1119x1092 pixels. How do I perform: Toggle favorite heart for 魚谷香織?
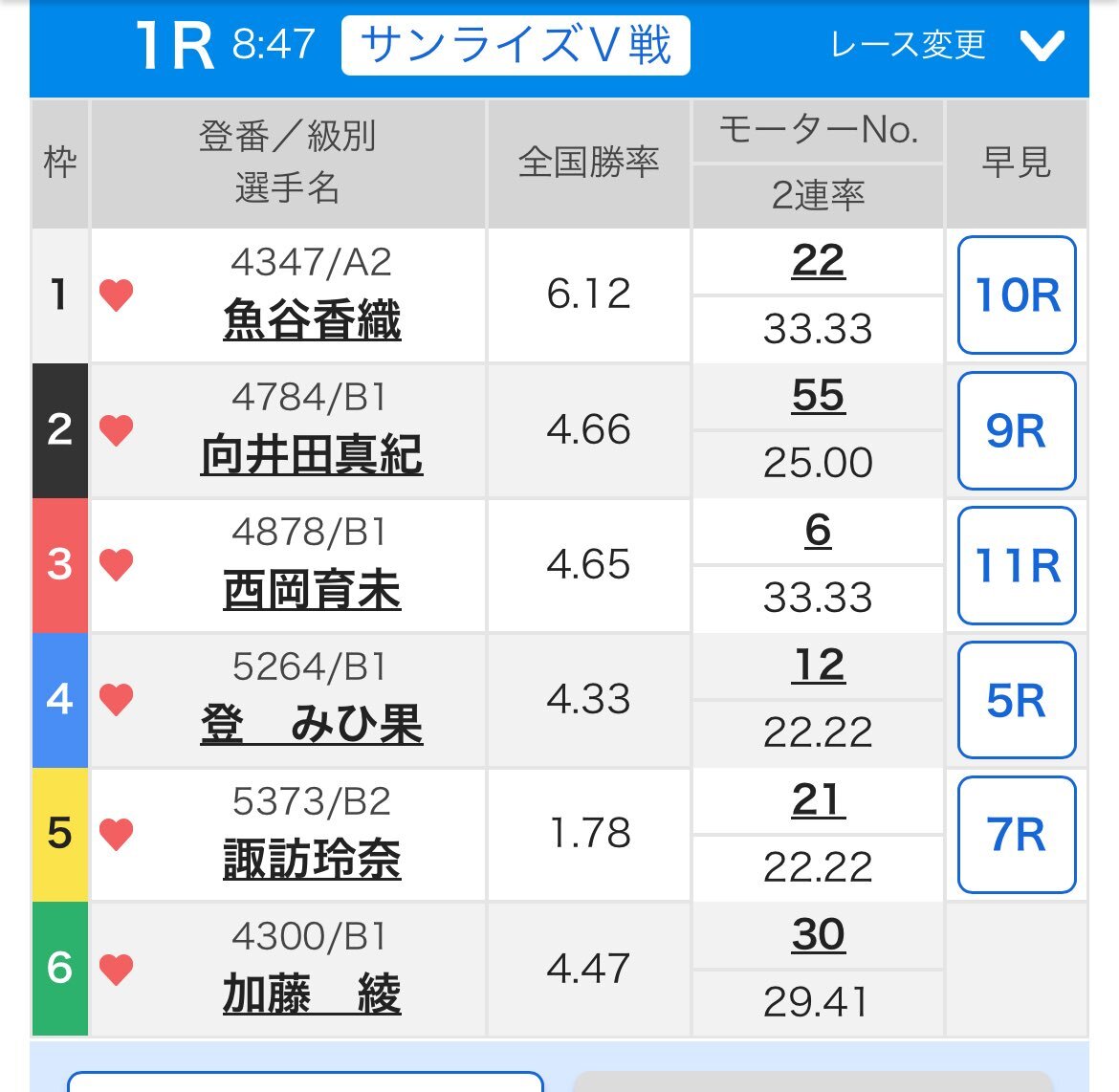pos(116,295)
